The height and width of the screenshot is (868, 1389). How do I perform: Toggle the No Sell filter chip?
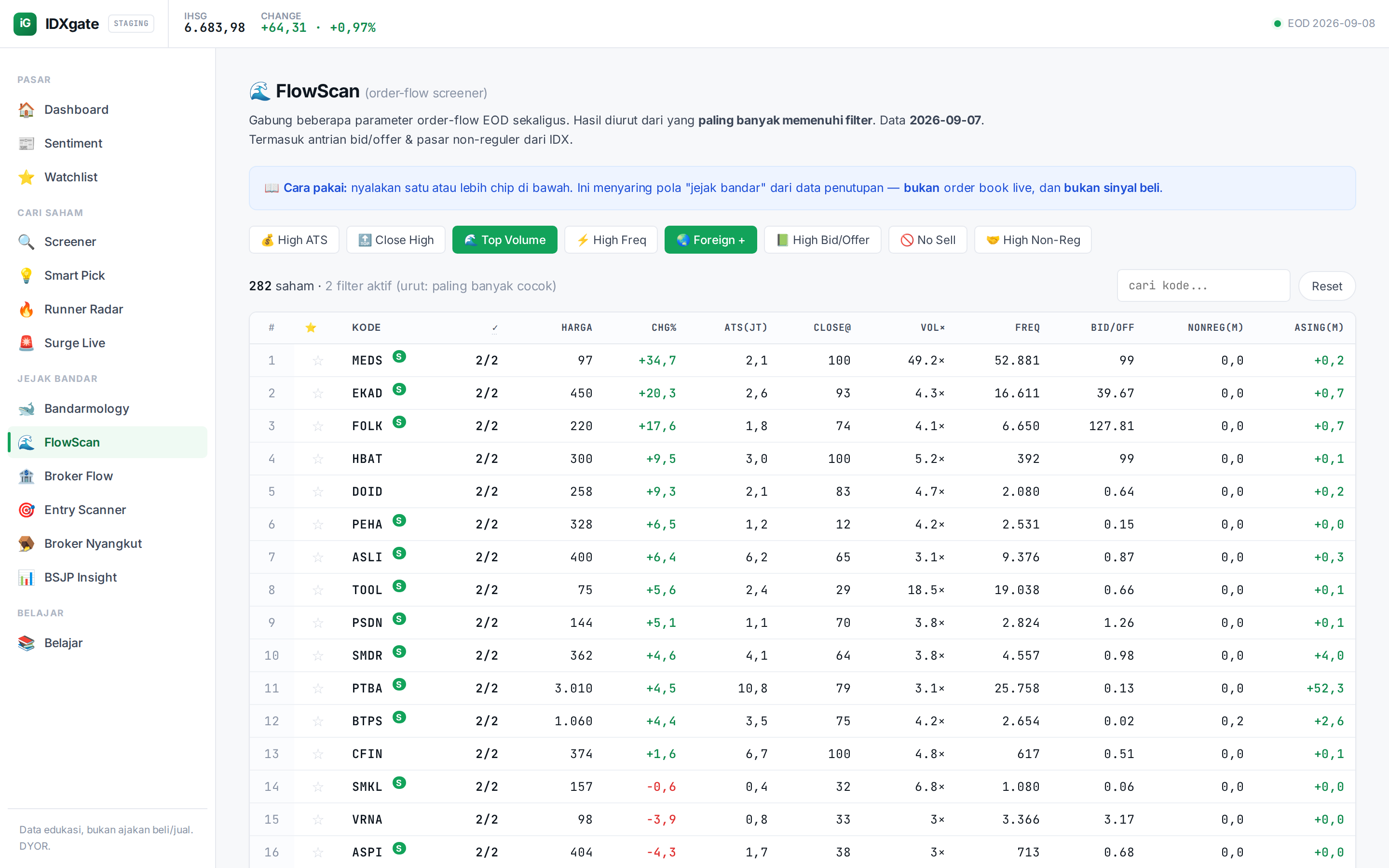[x=927, y=240]
